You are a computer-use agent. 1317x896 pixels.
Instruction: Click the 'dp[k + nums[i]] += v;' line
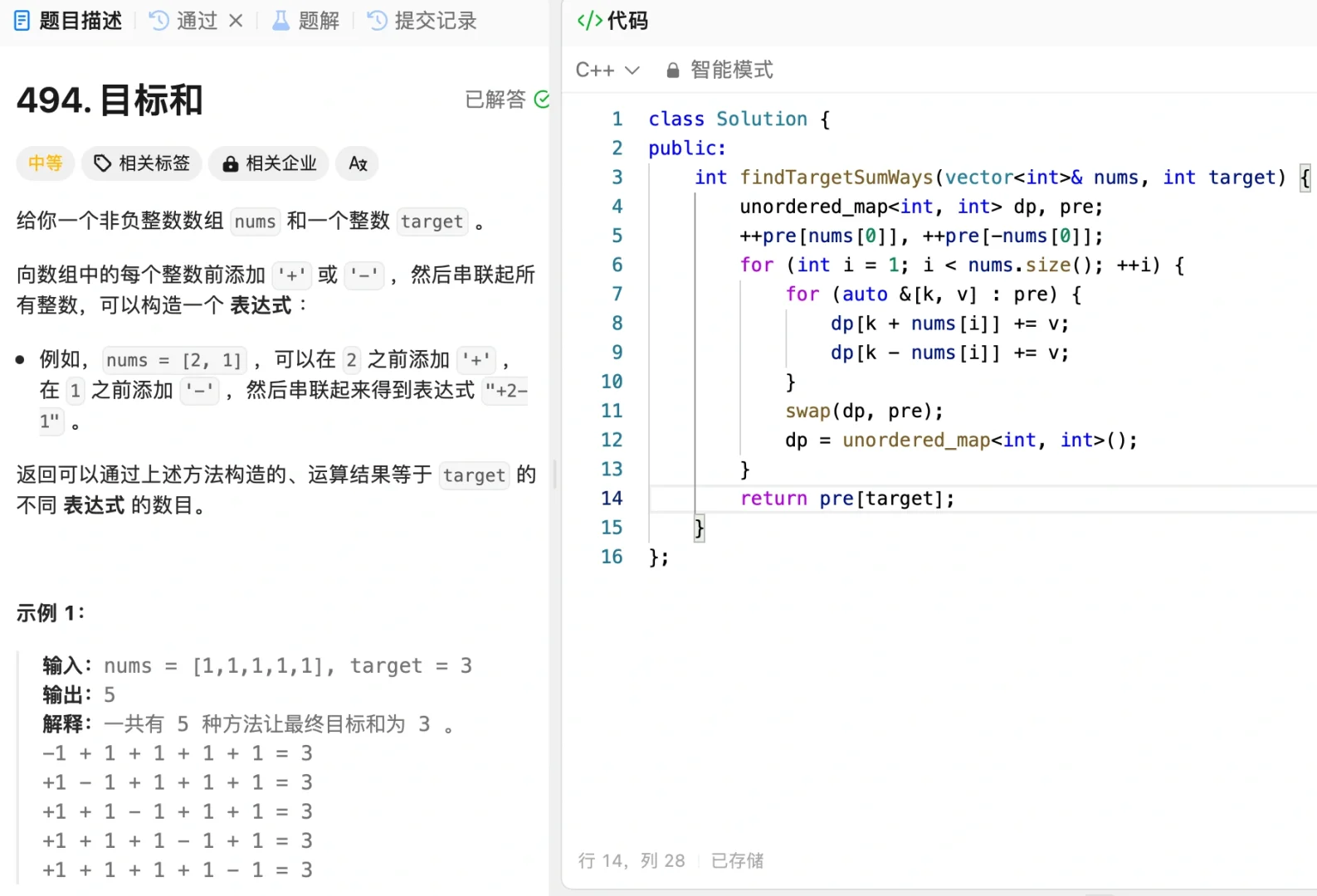[949, 324]
